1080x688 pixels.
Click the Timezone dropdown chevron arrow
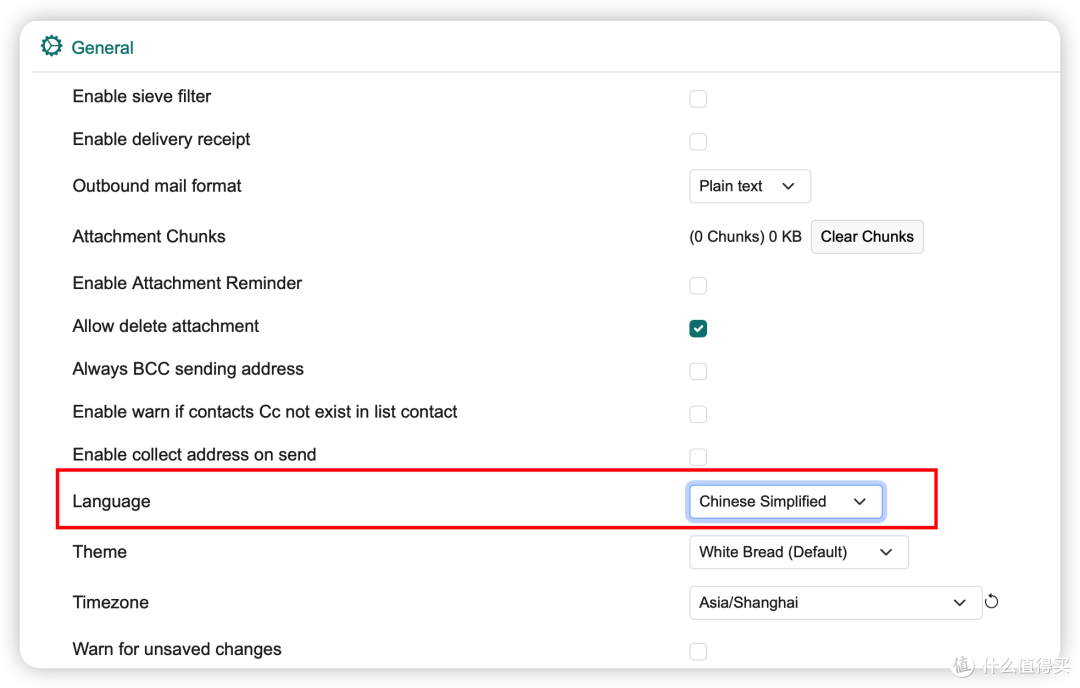[x=959, y=603]
